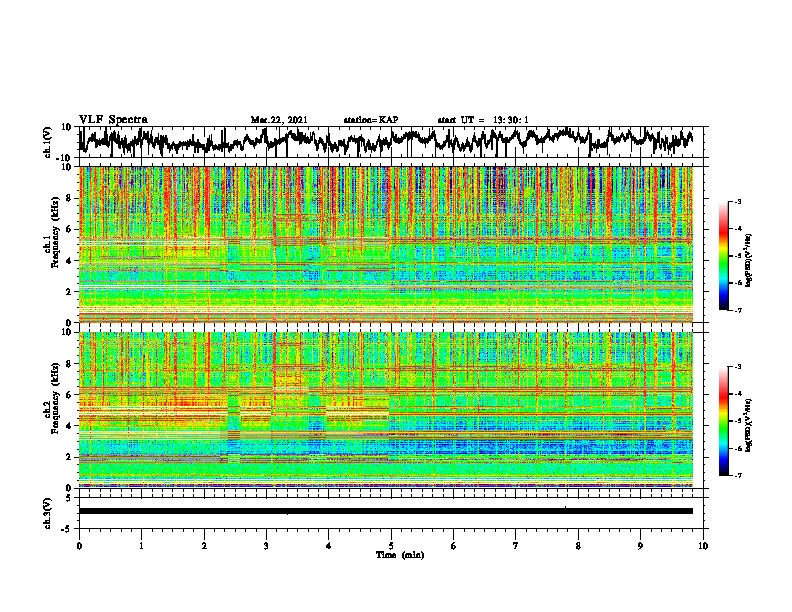Viewport: 792px width, 612px height.
Task: Click the ch.1 "Frequency (kHz)" axis label
Action: [55, 232]
